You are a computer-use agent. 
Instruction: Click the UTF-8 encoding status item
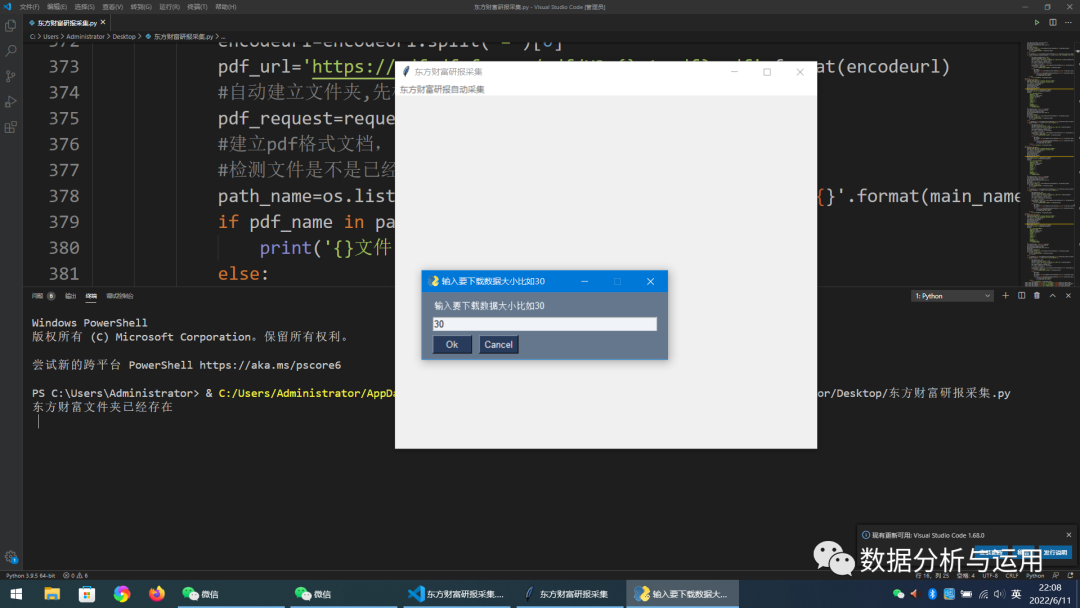click(x=990, y=576)
